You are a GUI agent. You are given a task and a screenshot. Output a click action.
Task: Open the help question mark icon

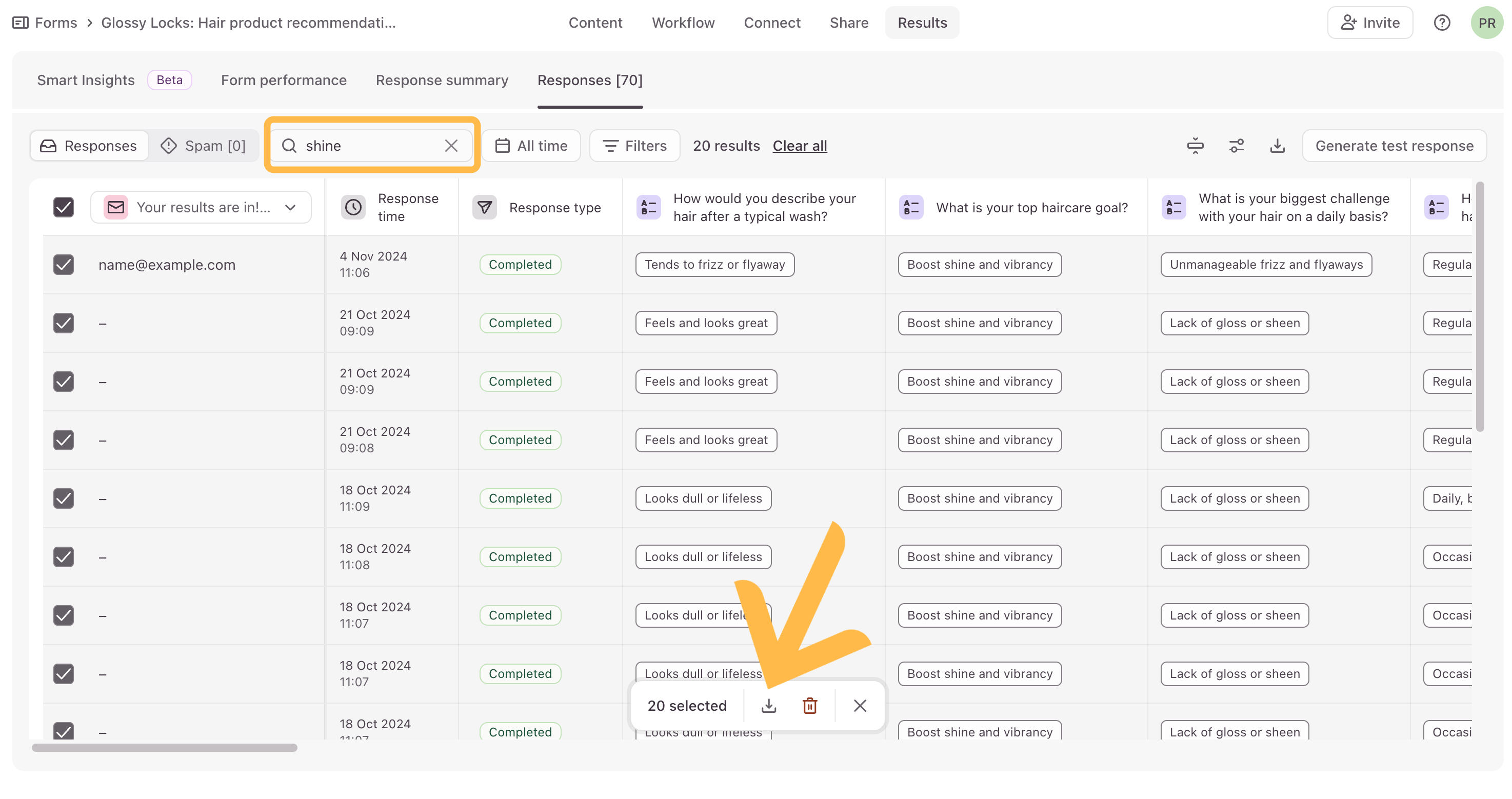point(1442,23)
